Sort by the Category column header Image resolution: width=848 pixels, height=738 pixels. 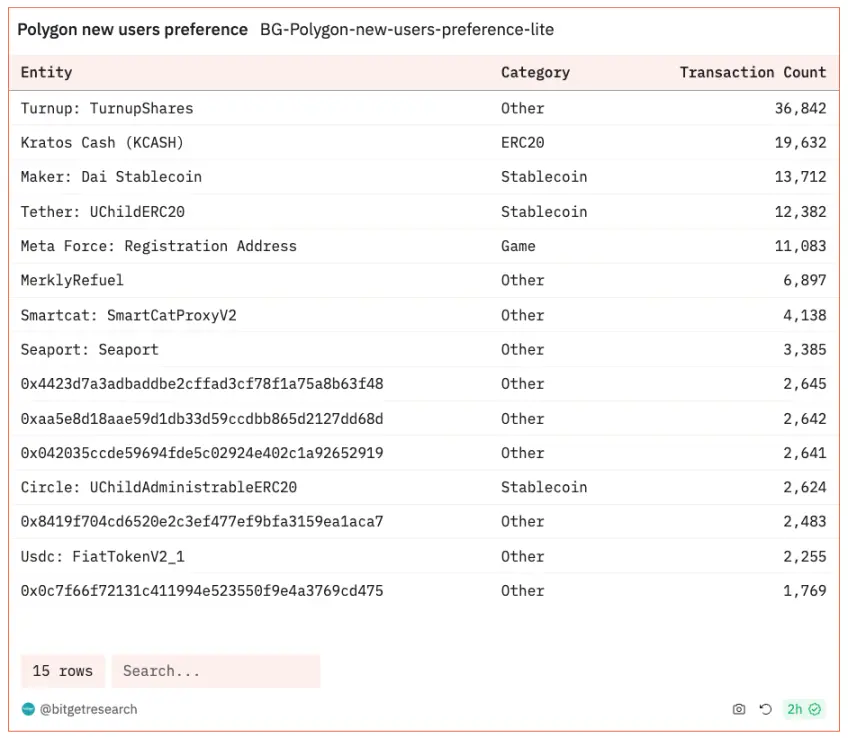(x=535, y=72)
